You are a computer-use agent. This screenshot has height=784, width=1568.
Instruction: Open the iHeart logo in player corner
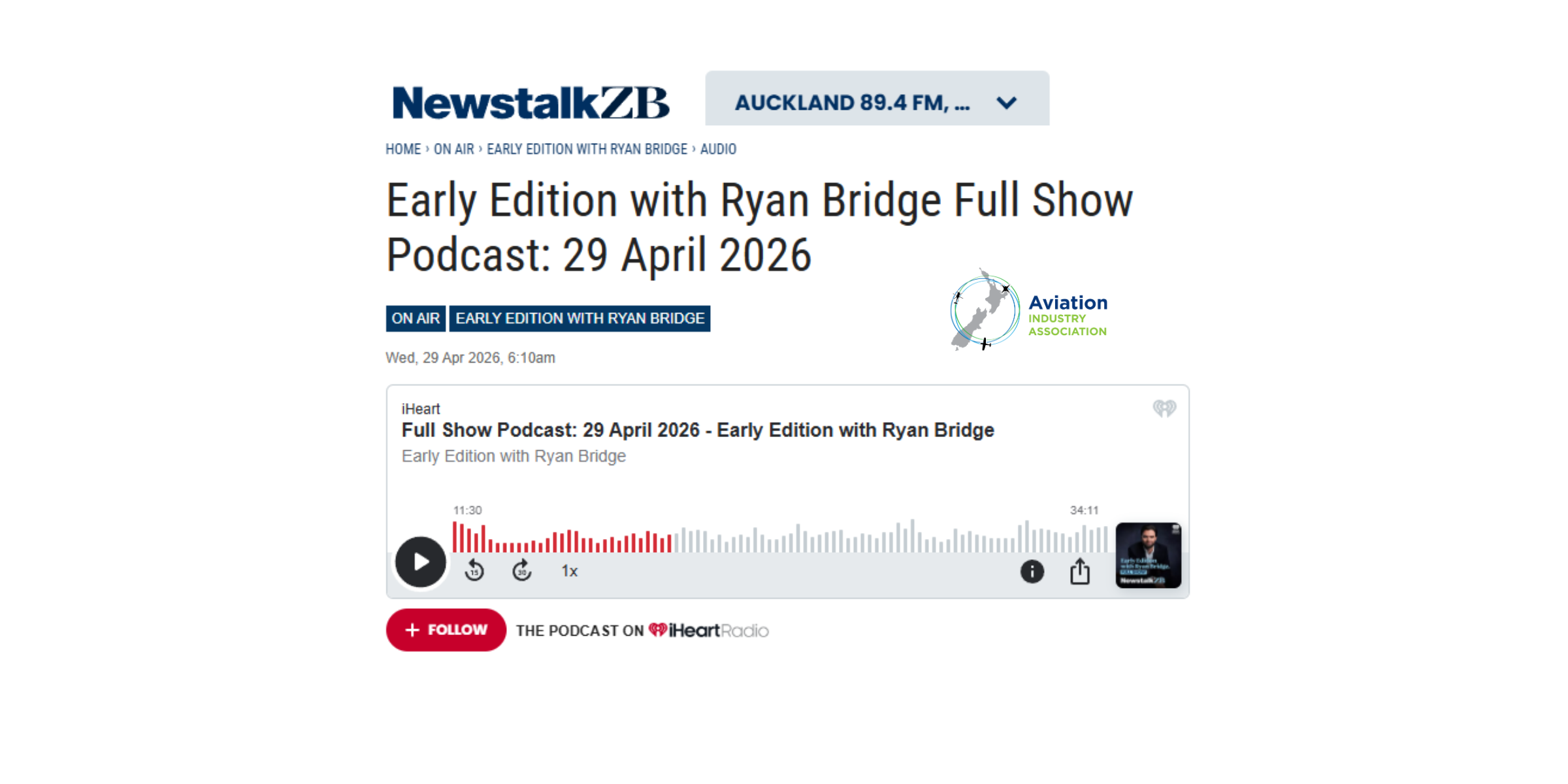[1164, 409]
